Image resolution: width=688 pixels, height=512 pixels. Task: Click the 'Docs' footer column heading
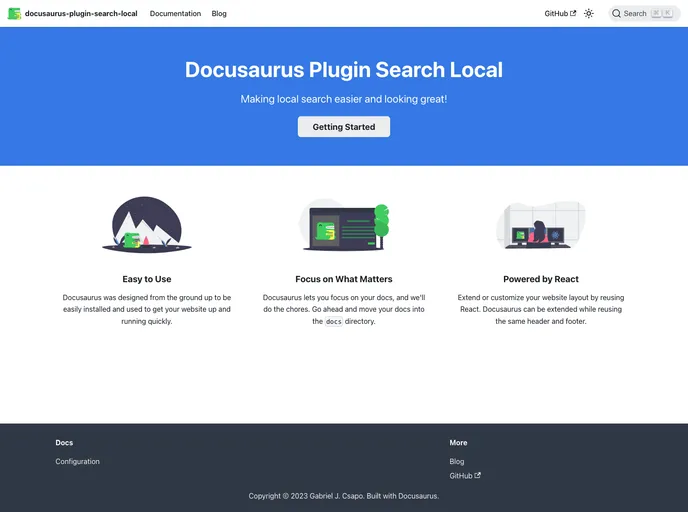point(64,443)
